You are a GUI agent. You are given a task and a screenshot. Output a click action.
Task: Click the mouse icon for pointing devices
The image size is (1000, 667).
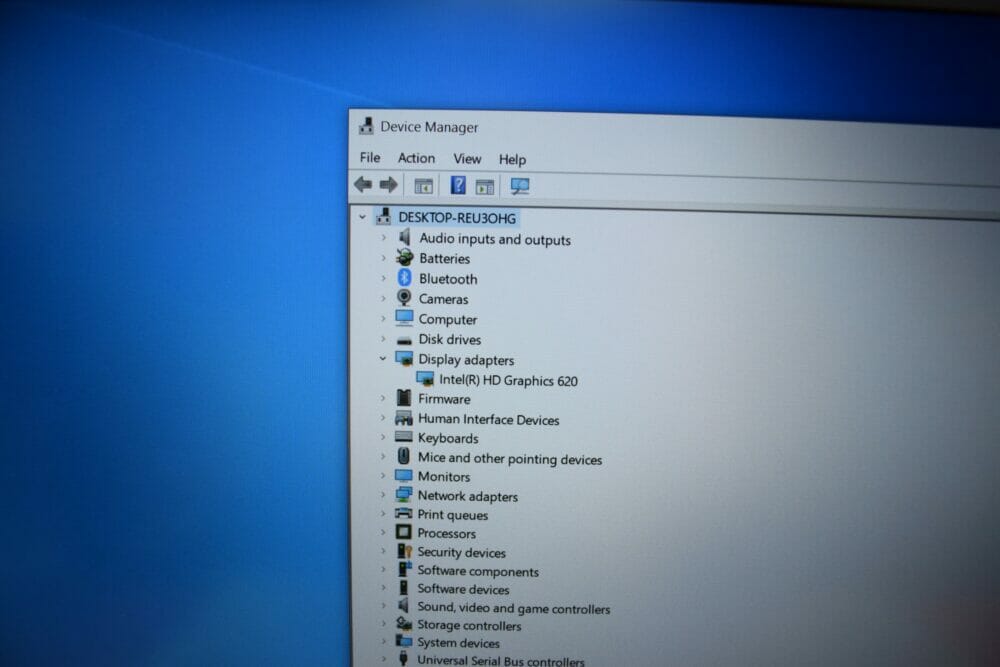click(x=404, y=455)
